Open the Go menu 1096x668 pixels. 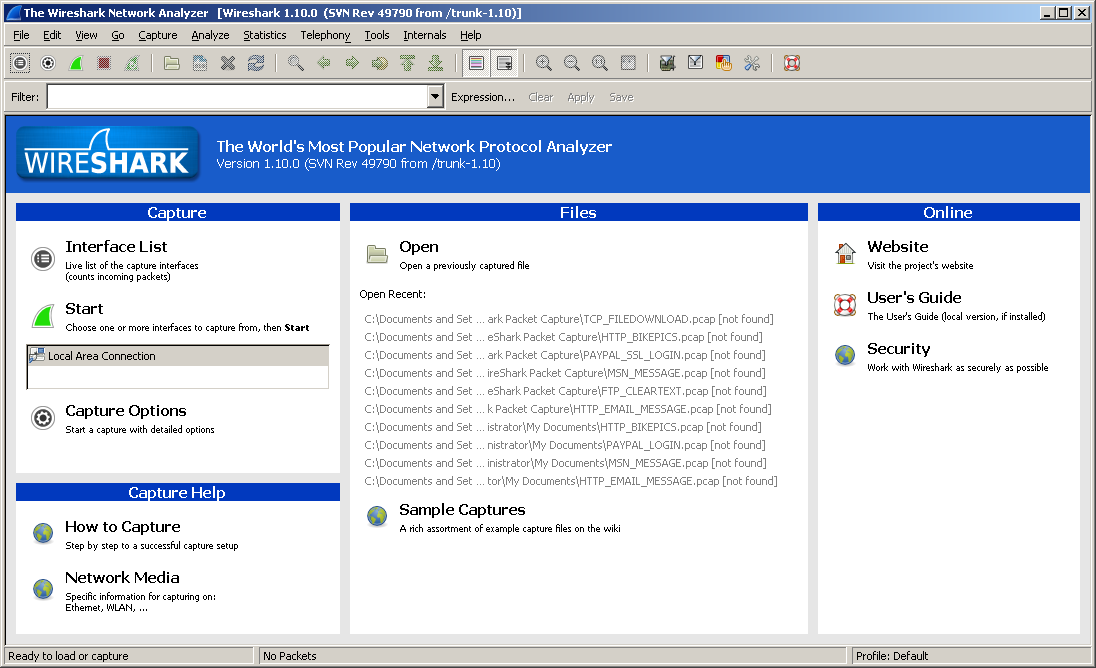click(117, 35)
